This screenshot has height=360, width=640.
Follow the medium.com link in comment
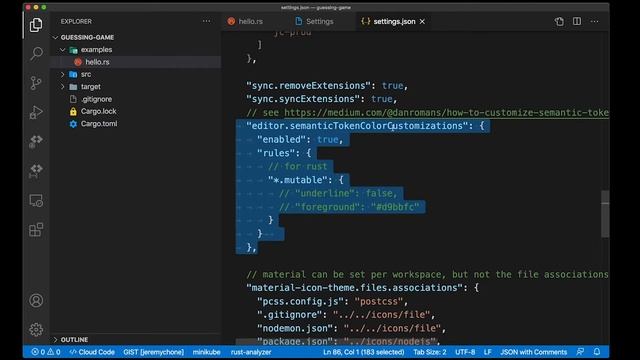[x=446, y=113]
